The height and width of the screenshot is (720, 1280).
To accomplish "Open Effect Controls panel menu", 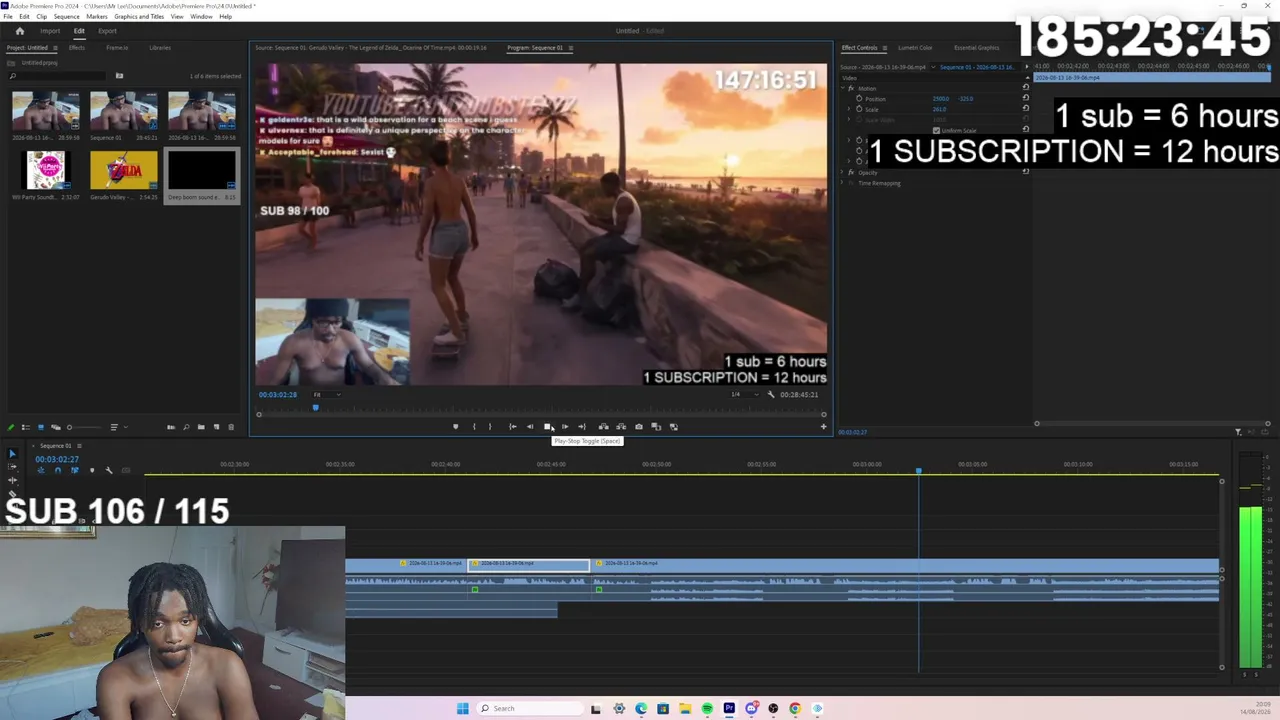I will coord(883,48).
